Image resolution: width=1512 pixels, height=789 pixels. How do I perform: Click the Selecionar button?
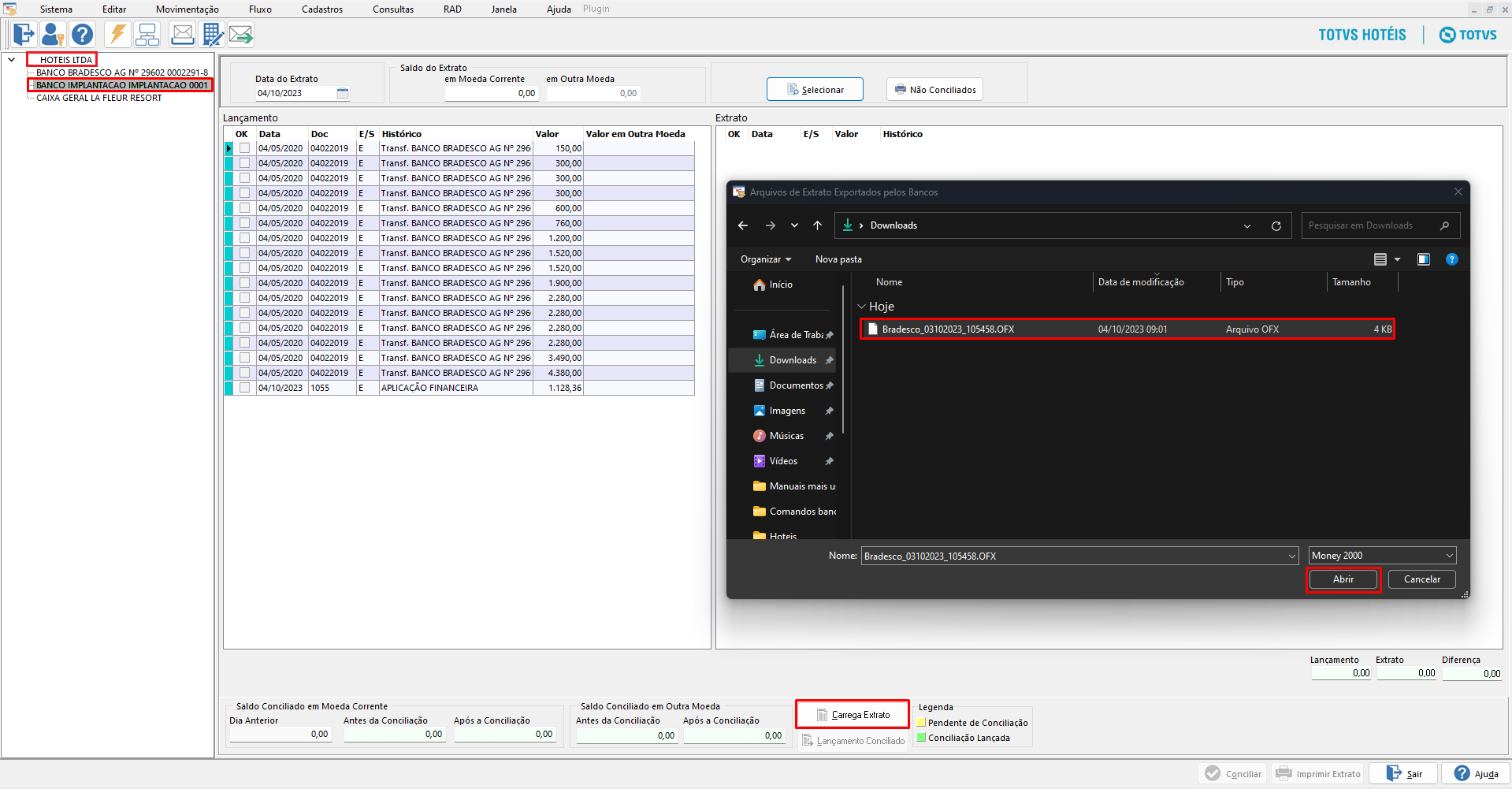point(815,90)
